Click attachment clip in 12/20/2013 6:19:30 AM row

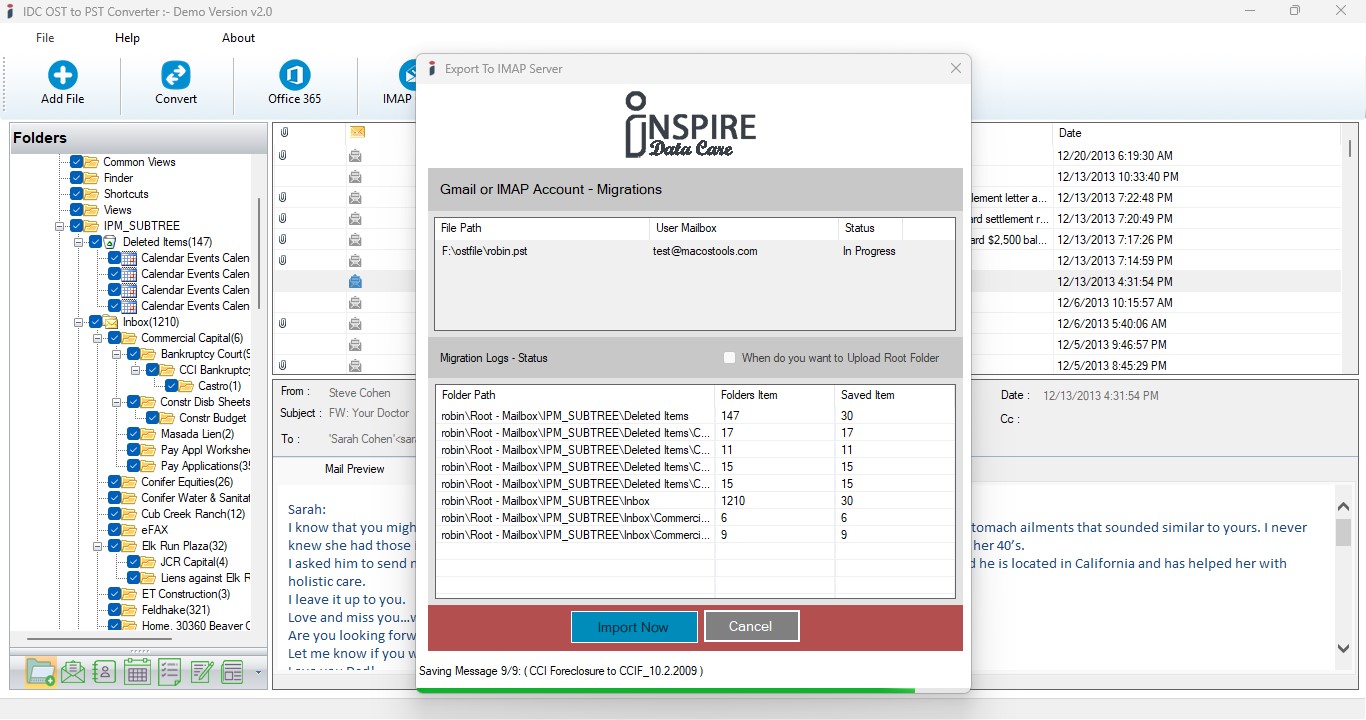(x=284, y=156)
